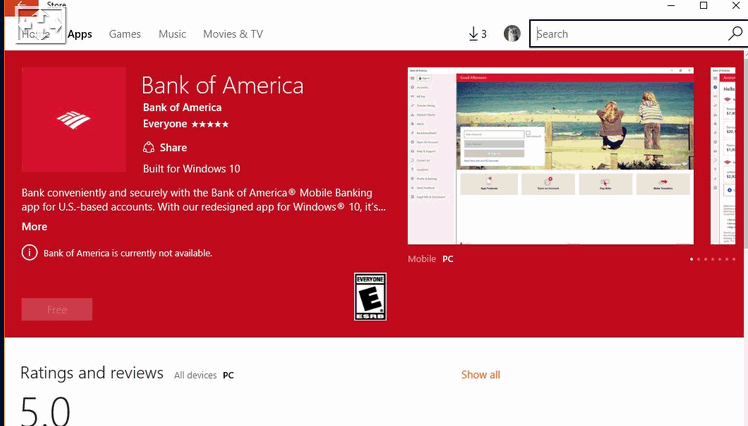This screenshot has width=748, height=426.
Task: Minimize the Store window
Action: pyautogui.click(x=671, y=6)
